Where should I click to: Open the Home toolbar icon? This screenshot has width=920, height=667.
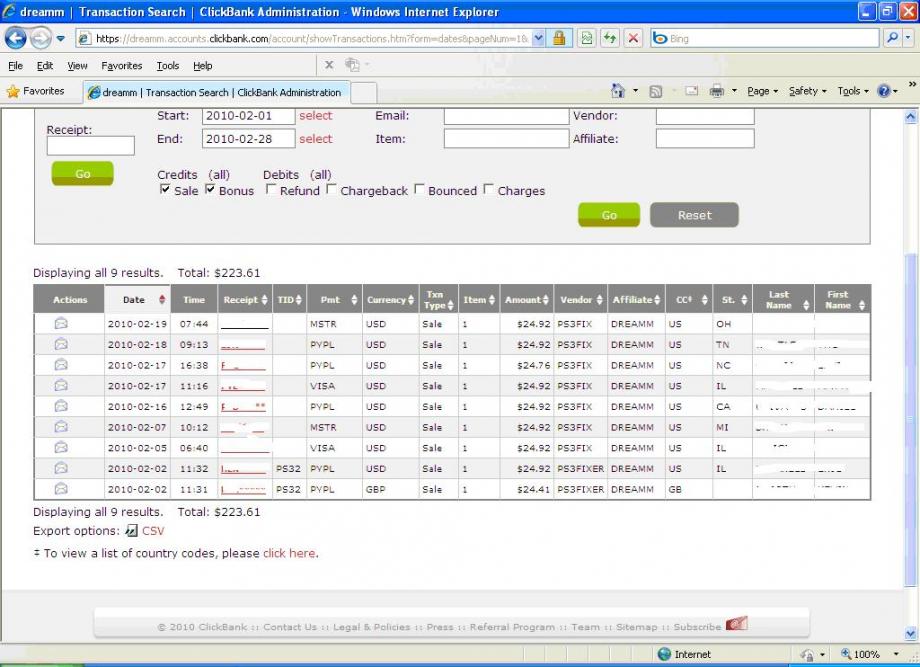[618, 91]
